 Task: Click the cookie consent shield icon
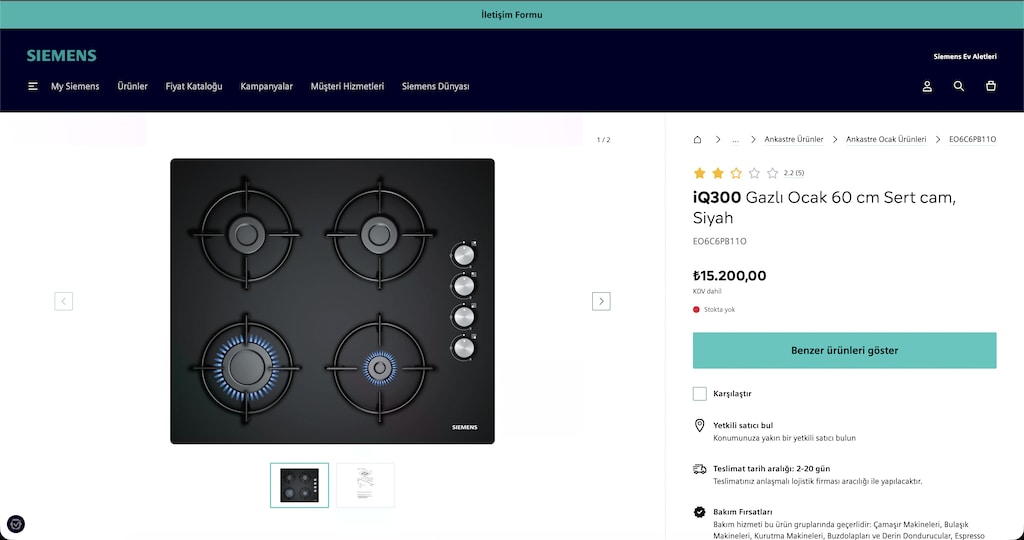pos(16,523)
